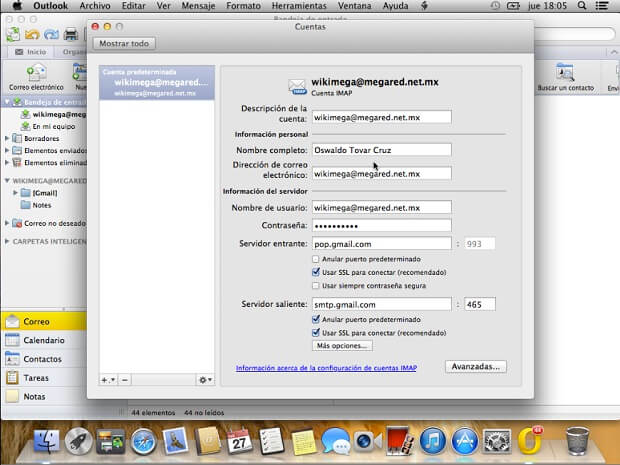Open the gear actions dropdown
620x465 pixels.
click(204, 380)
